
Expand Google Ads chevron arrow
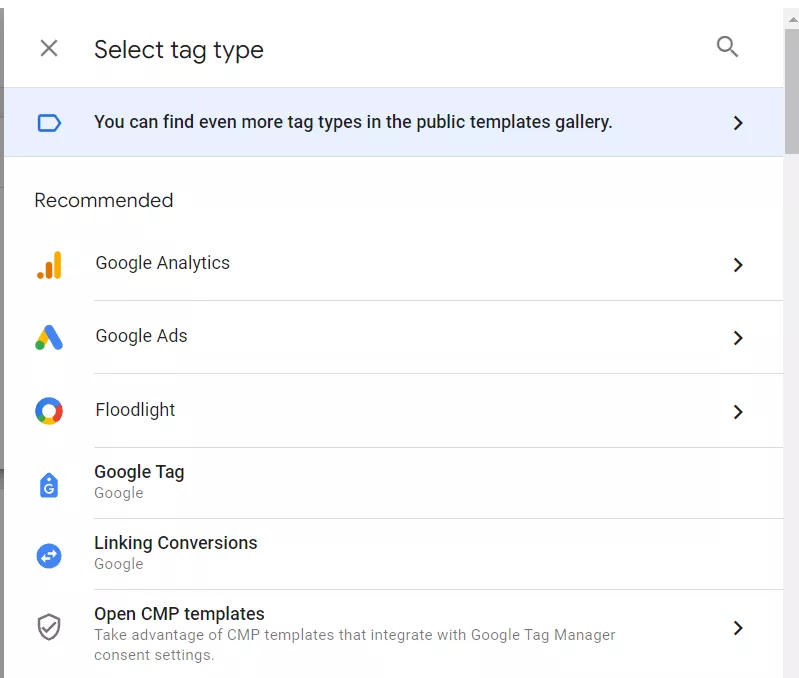(738, 338)
